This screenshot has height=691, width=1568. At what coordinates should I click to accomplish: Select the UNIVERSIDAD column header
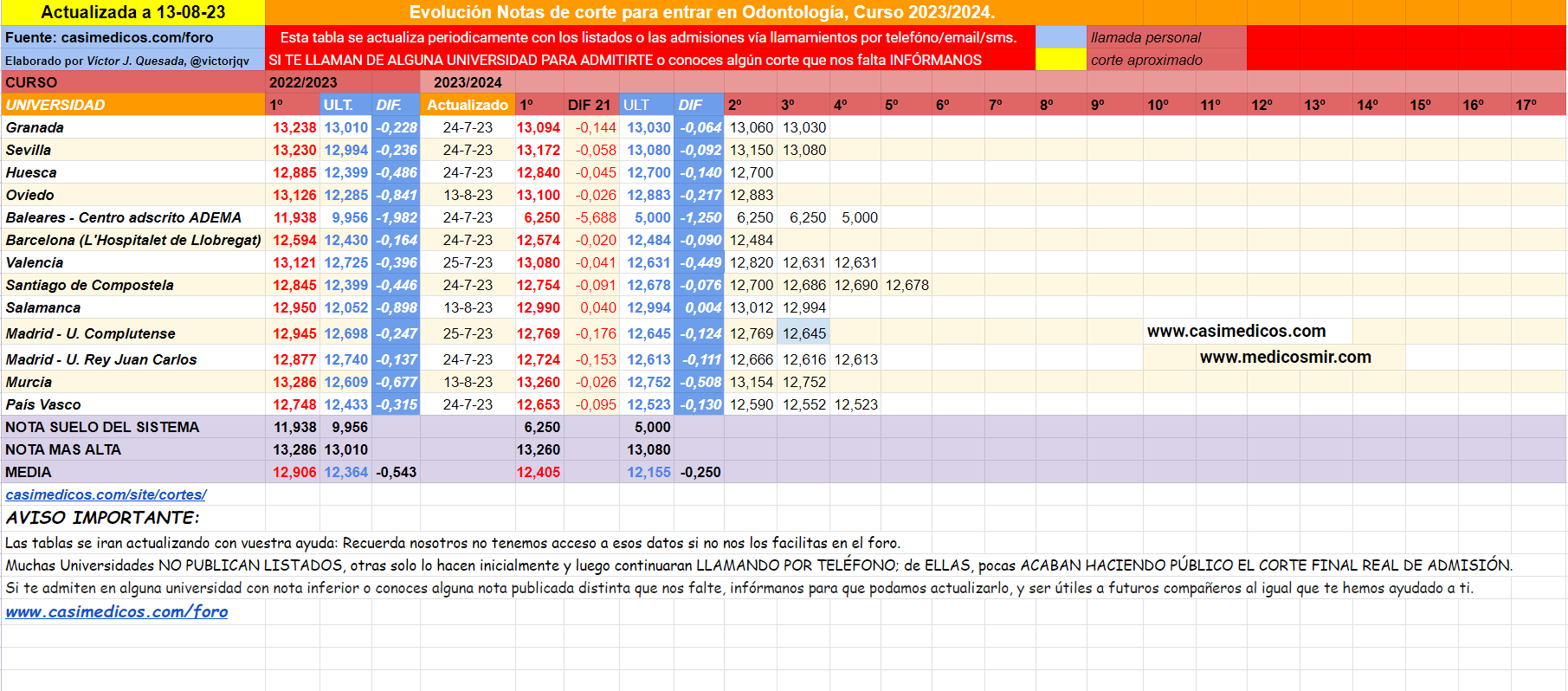coord(133,105)
